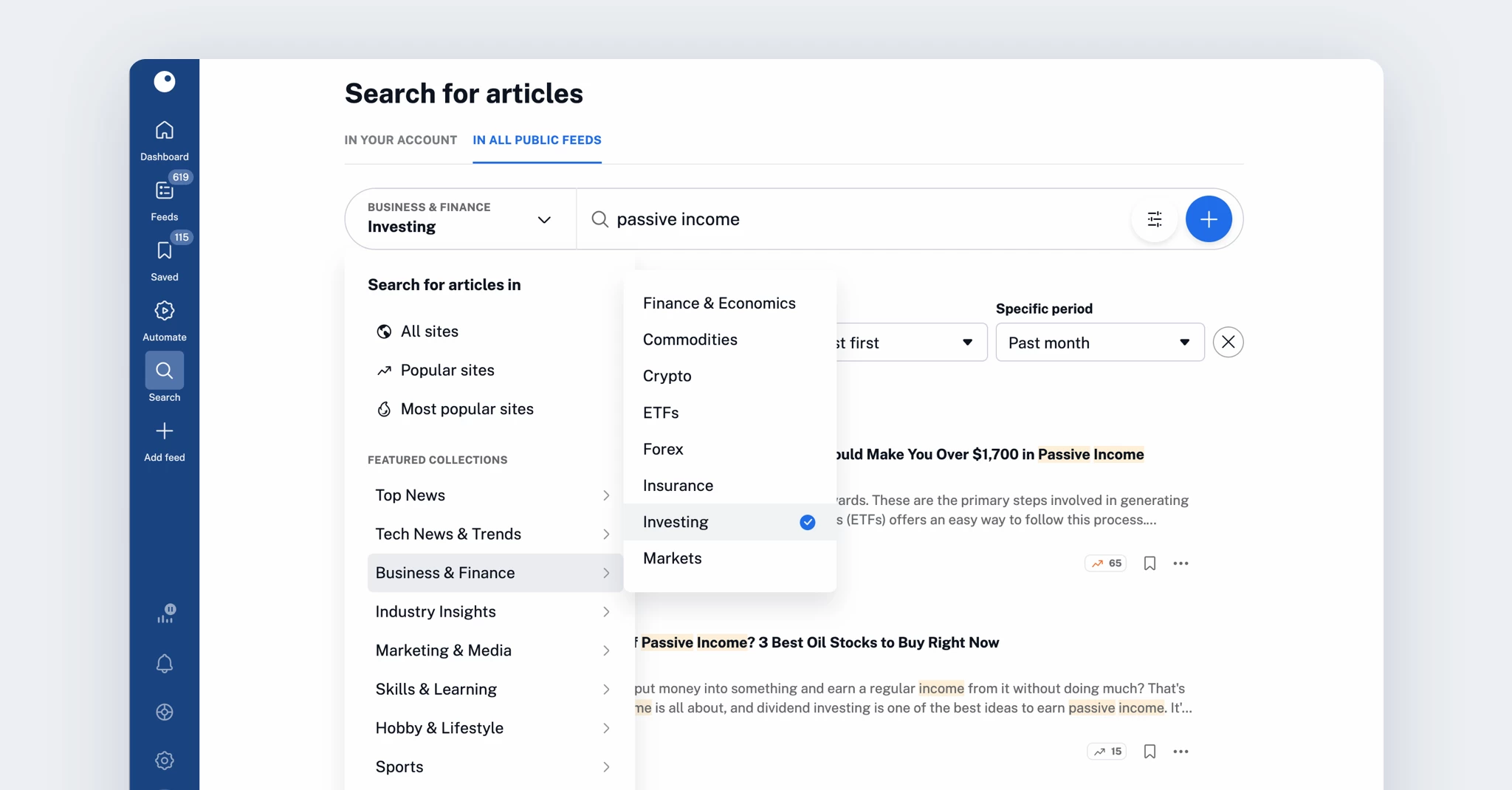Screen dimensions: 1512x790
Task: Open the help lifebuoy icon in the sidebar
Action: coord(165,712)
